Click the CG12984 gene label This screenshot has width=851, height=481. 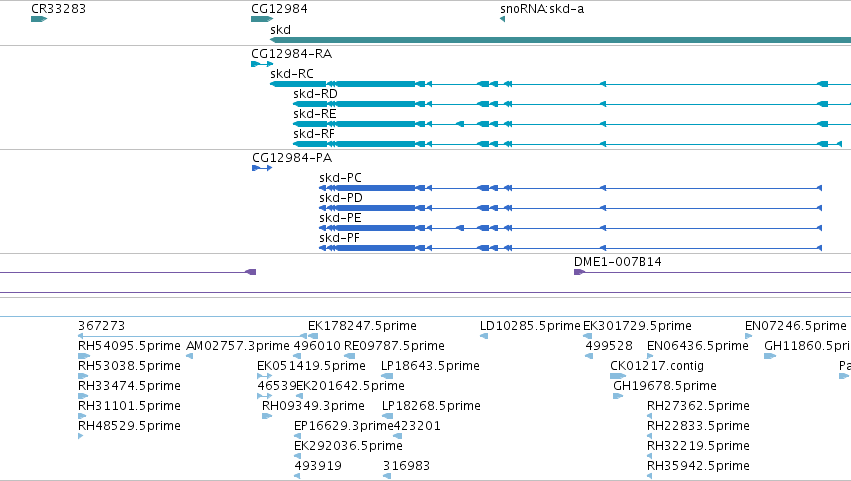pos(279,9)
